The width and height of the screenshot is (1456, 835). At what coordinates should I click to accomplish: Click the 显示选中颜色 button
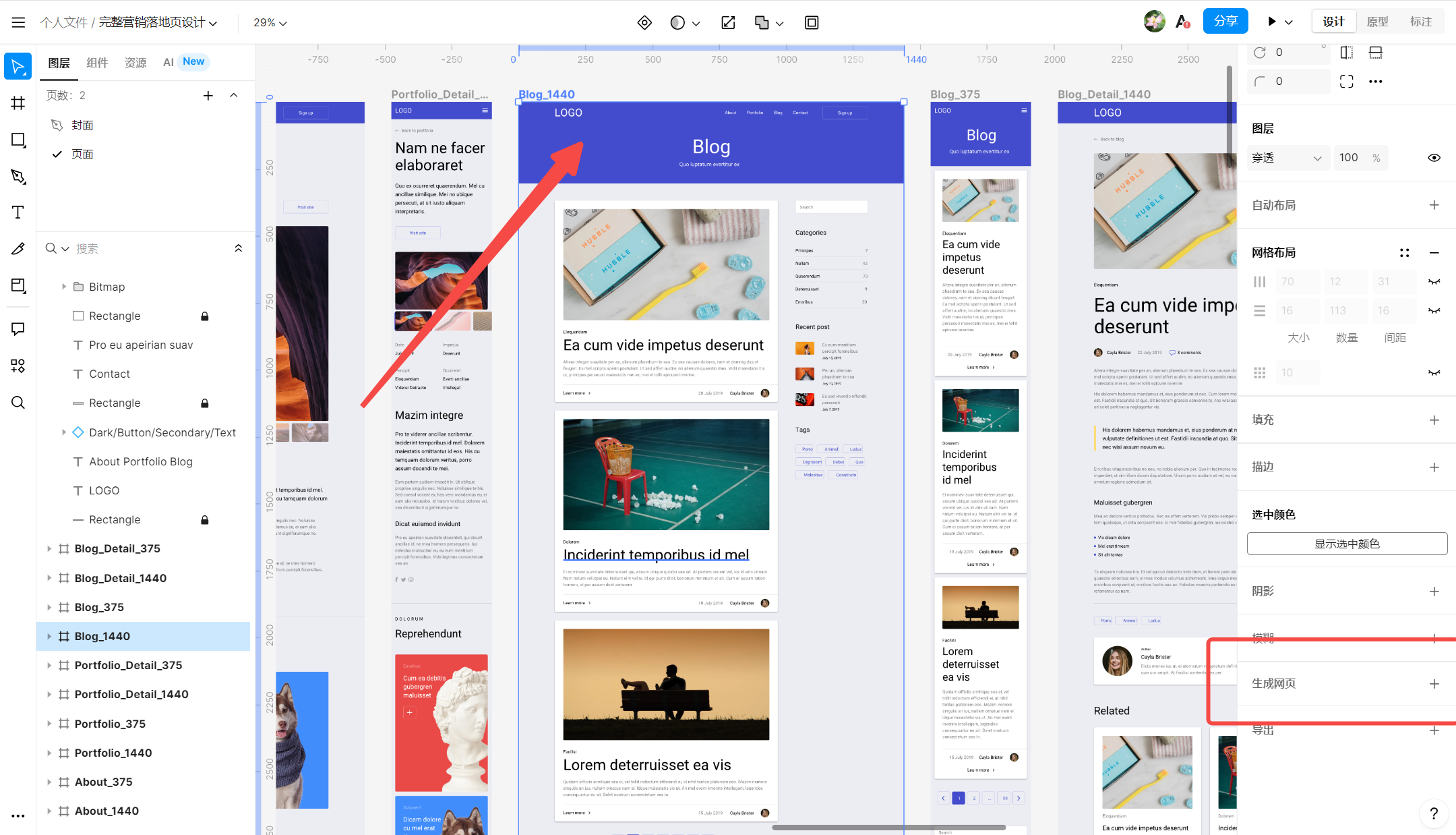(1347, 544)
